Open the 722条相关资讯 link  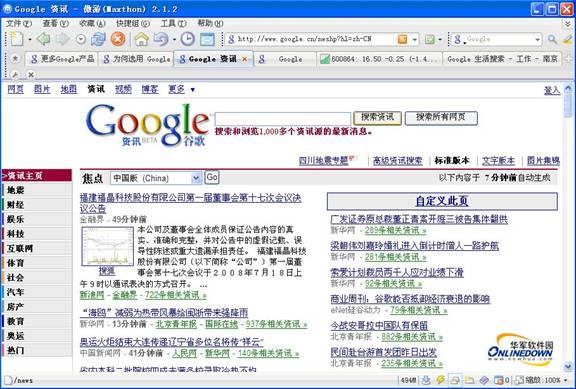pyautogui.click(x=176, y=295)
